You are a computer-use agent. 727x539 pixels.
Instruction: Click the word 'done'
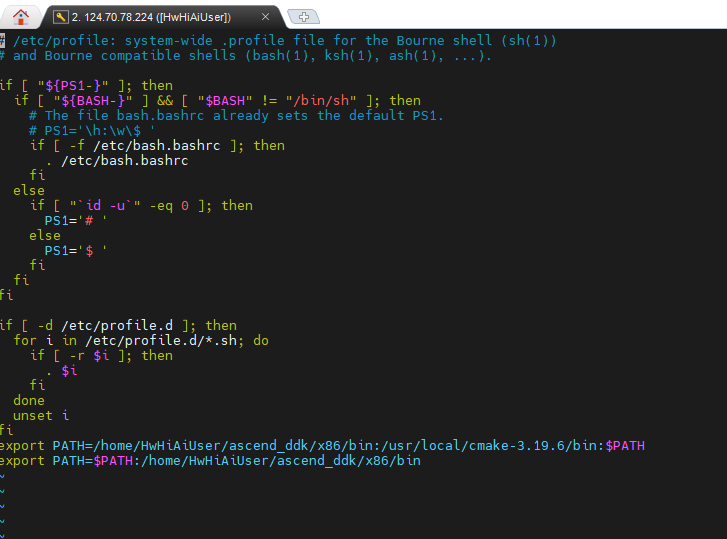coord(29,400)
